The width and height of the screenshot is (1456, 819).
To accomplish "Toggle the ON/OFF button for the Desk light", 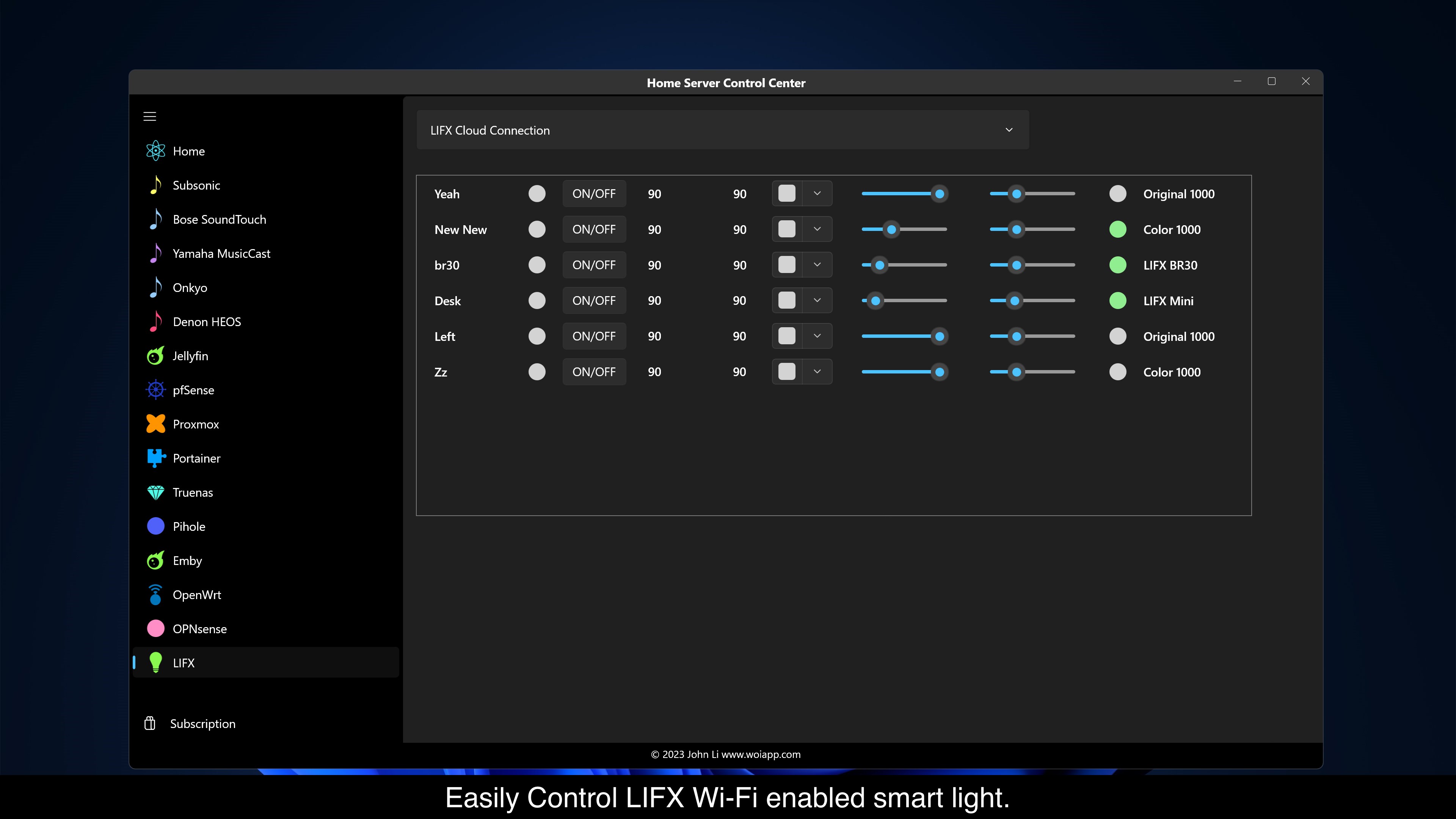I will pyautogui.click(x=593, y=301).
